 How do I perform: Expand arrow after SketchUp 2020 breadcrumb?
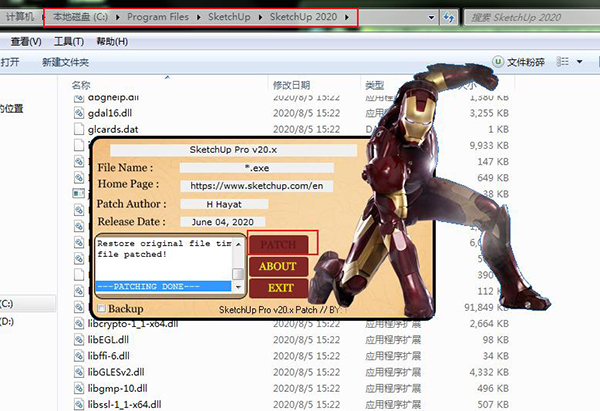(347, 17)
